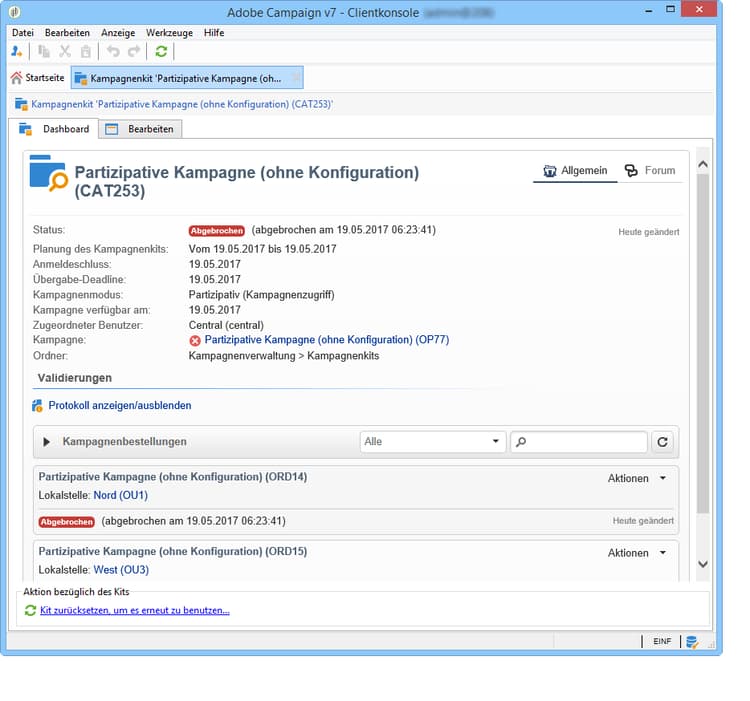Open the Anzeige menu
This screenshot has height=701, width=750.
pyautogui.click(x=118, y=33)
